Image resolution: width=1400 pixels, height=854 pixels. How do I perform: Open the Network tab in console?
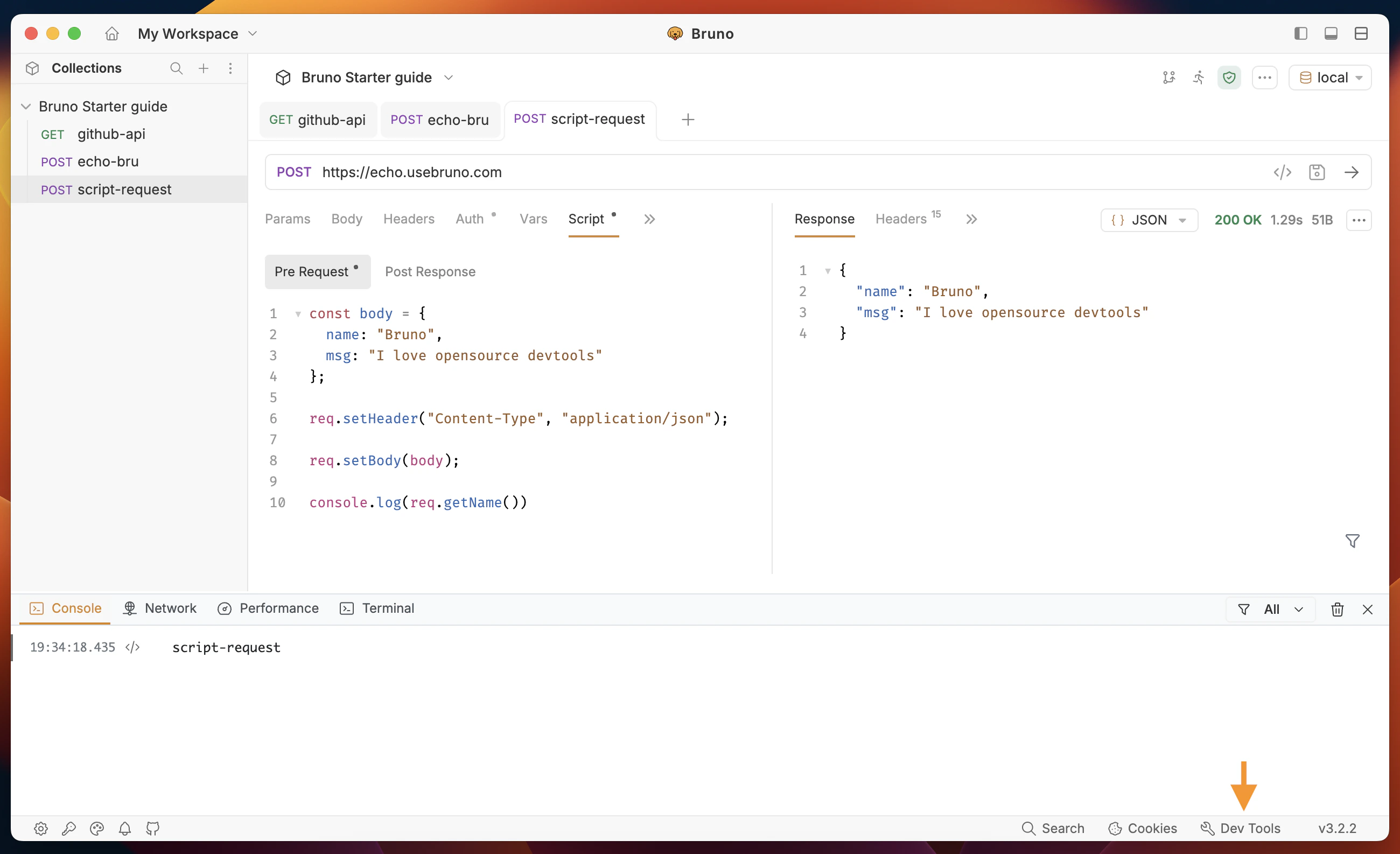coord(160,608)
